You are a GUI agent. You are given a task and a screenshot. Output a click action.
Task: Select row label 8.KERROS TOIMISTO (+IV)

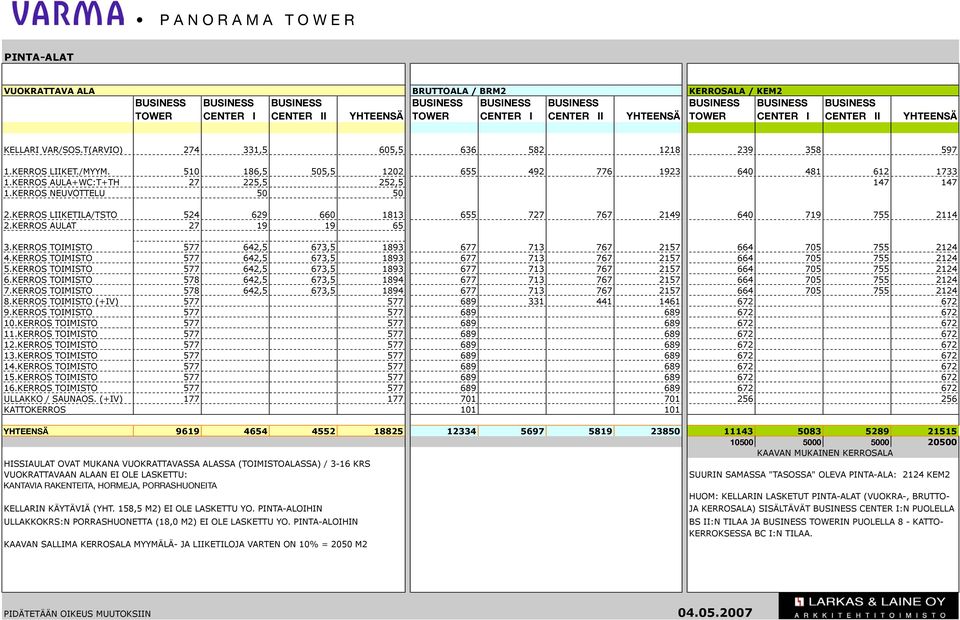(x=61, y=302)
